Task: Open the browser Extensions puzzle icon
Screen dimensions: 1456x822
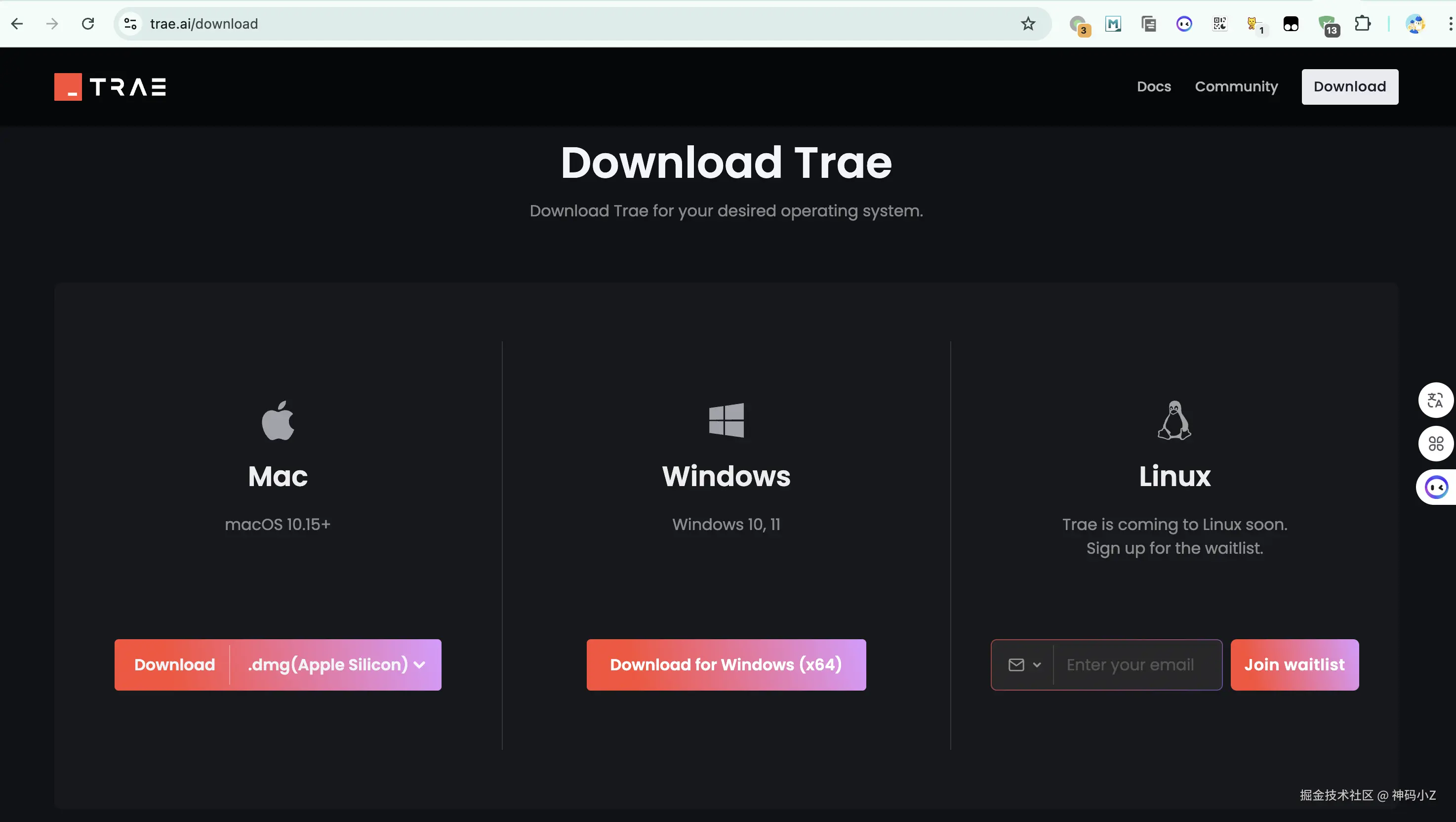Action: coord(1362,24)
